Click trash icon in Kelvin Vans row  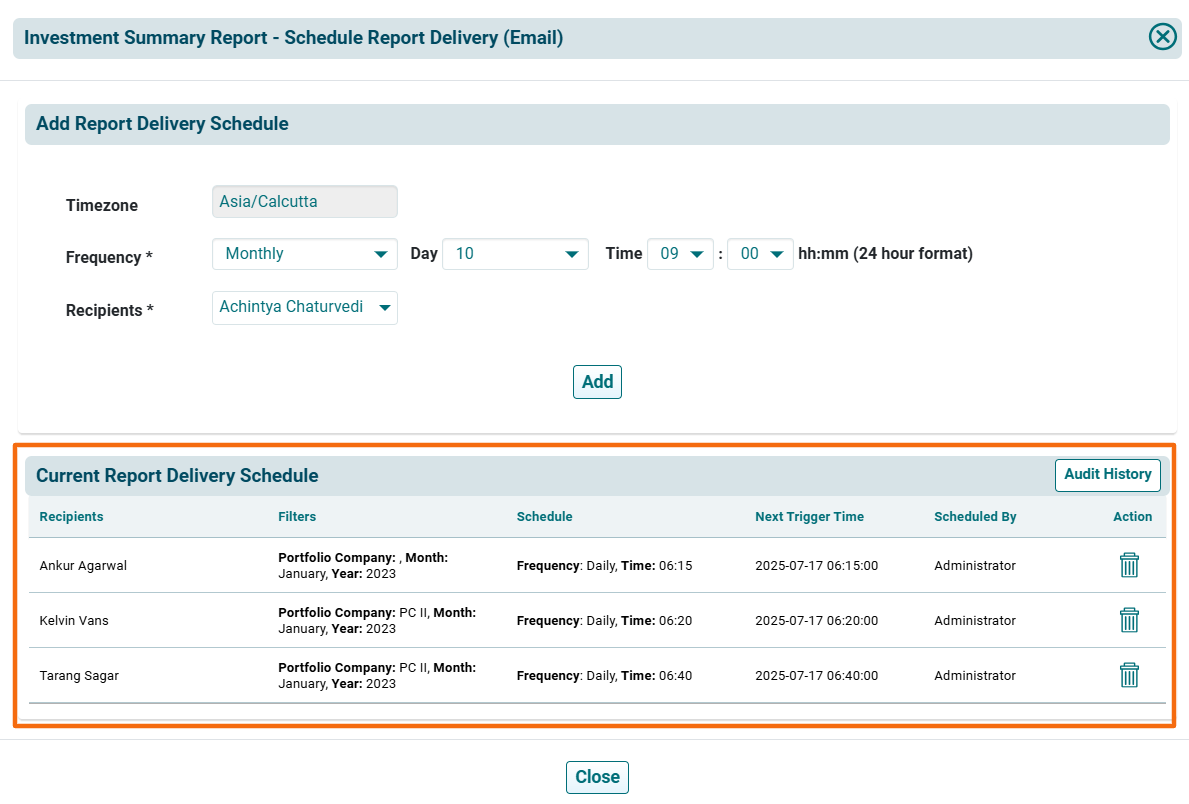tap(1129, 620)
